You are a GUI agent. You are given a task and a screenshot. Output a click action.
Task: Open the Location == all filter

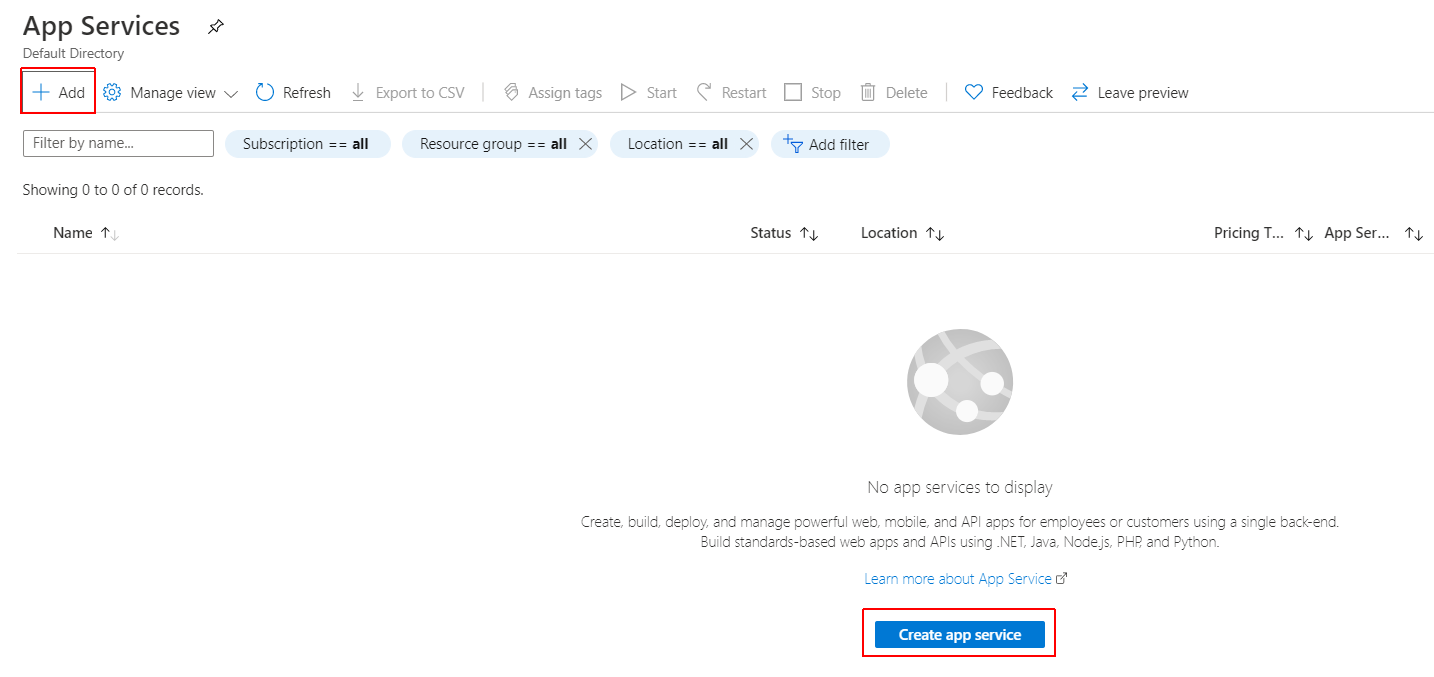click(x=677, y=144)
